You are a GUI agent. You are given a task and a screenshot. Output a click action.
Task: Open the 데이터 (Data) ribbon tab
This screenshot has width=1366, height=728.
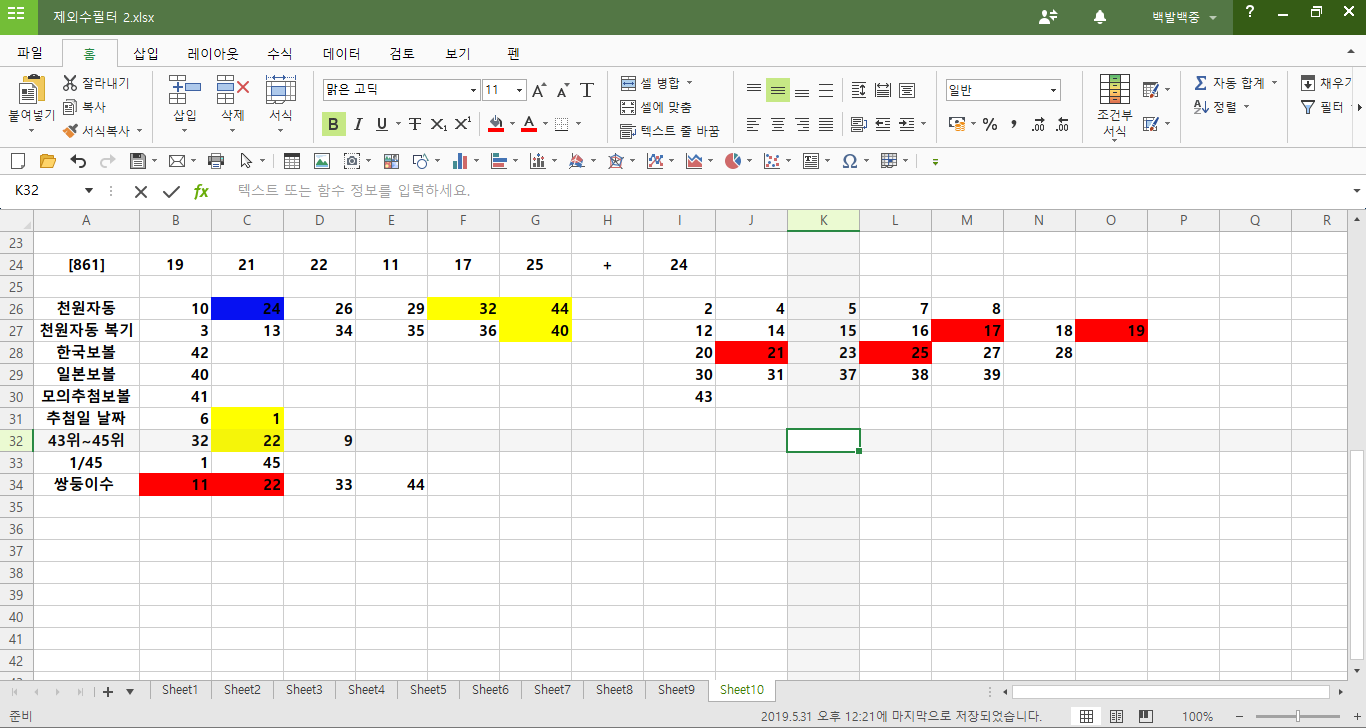pyautogui.click(x=341, y=54)
